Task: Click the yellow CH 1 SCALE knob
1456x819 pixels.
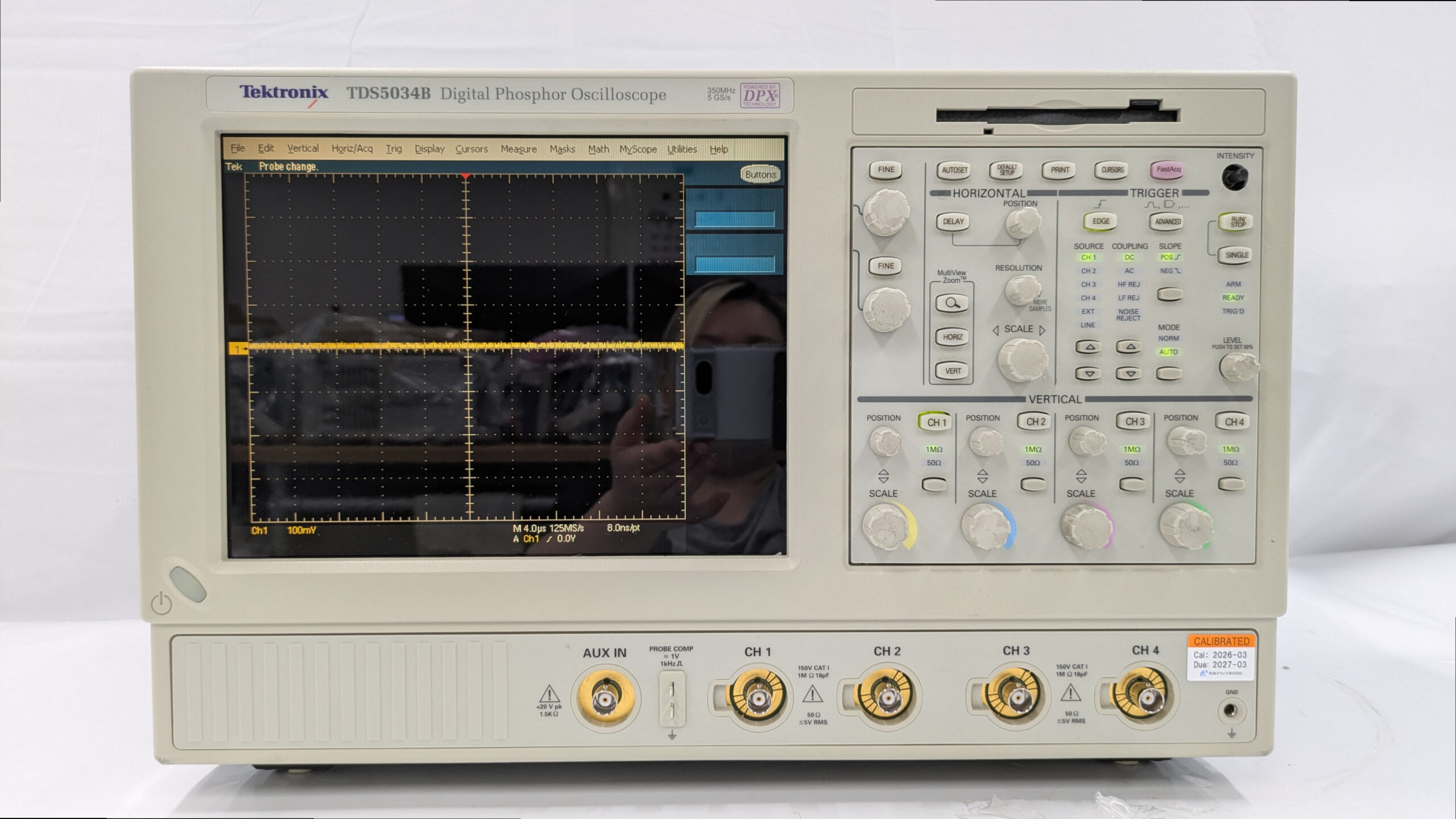Action: pos(886,527)
